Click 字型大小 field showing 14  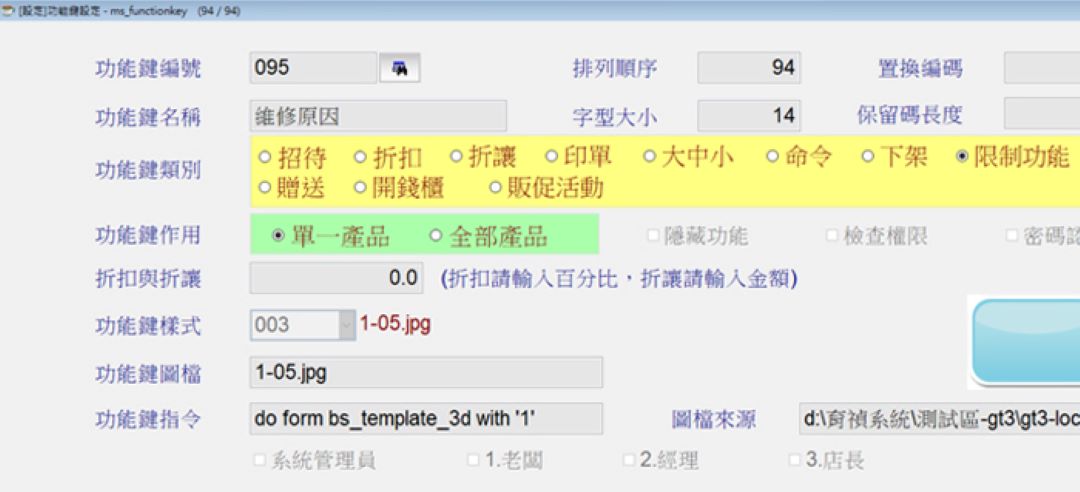pyautogui.click(x=749, y=115)
